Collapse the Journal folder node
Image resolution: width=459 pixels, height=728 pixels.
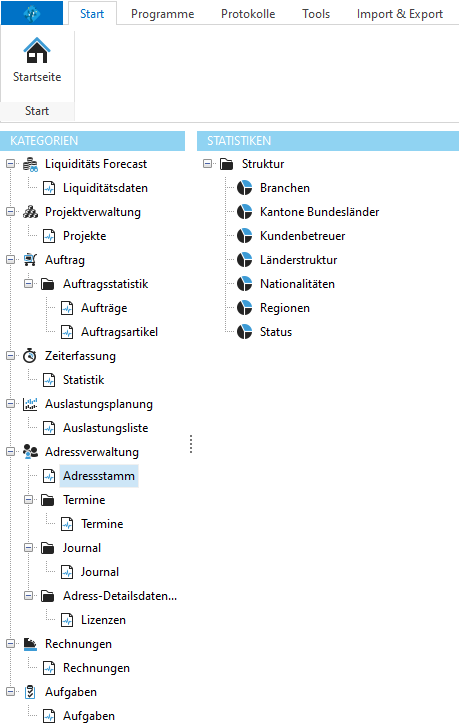28,547
